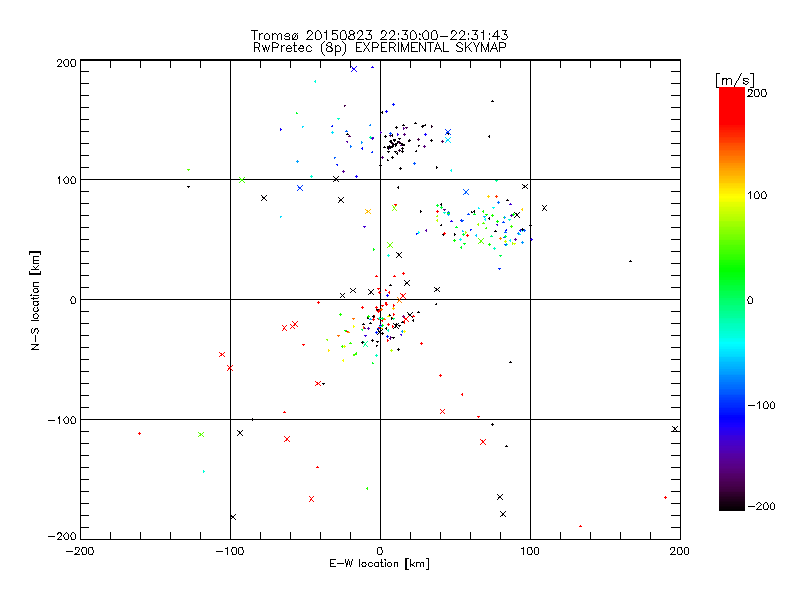Click the y-axis tick label '-200'
Image resolution: width=800 pixels, height=600 pixels.
click(x=62, y=537)
